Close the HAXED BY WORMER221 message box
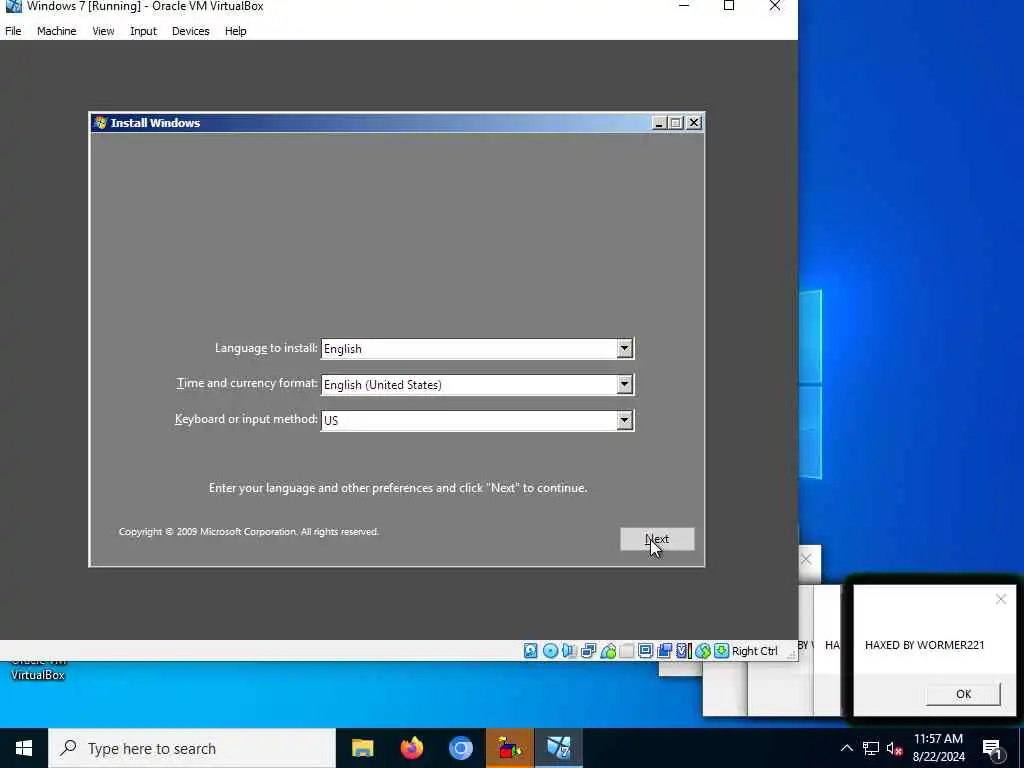Viewport: 1024px width, 768px height. tap(1000, 599)
